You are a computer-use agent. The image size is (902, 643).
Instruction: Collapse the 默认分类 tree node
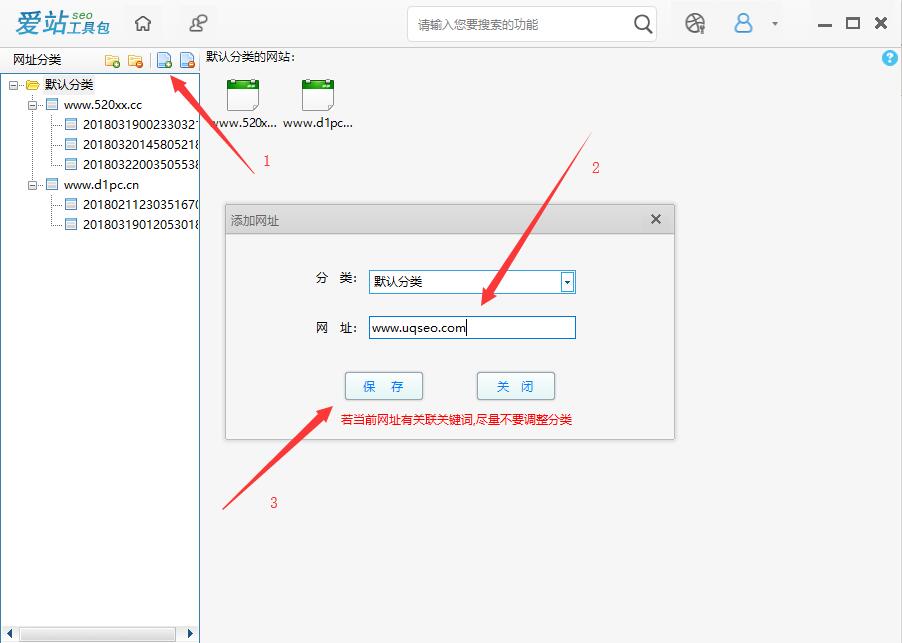point(13,85)
